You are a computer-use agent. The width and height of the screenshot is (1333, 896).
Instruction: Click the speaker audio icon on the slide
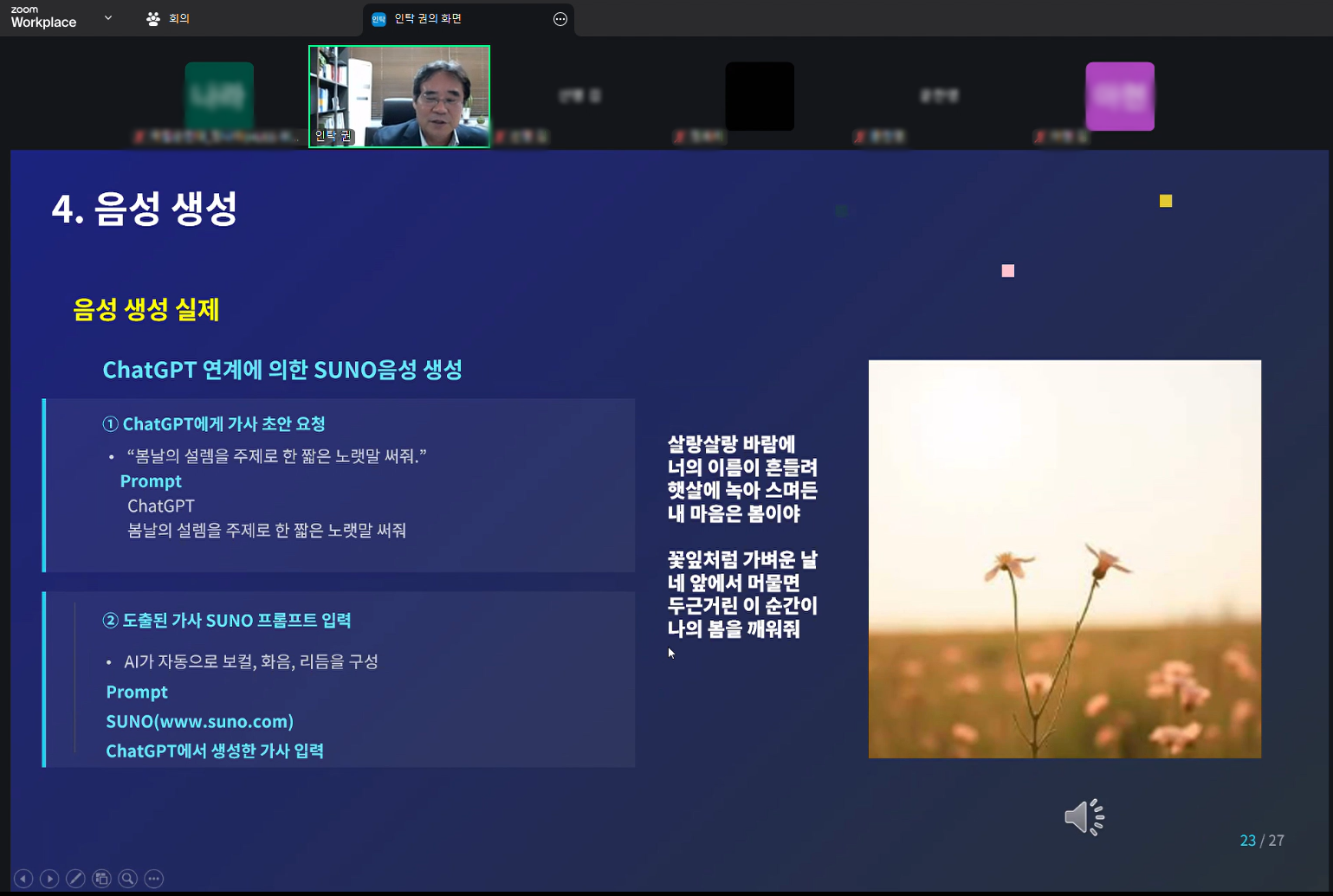pyautogui.click(x=1084, y=816)
